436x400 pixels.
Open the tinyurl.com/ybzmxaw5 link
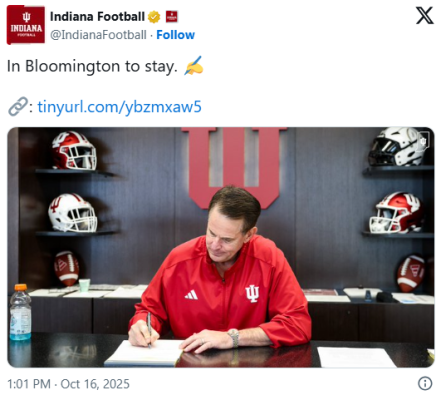click(119, 107)
